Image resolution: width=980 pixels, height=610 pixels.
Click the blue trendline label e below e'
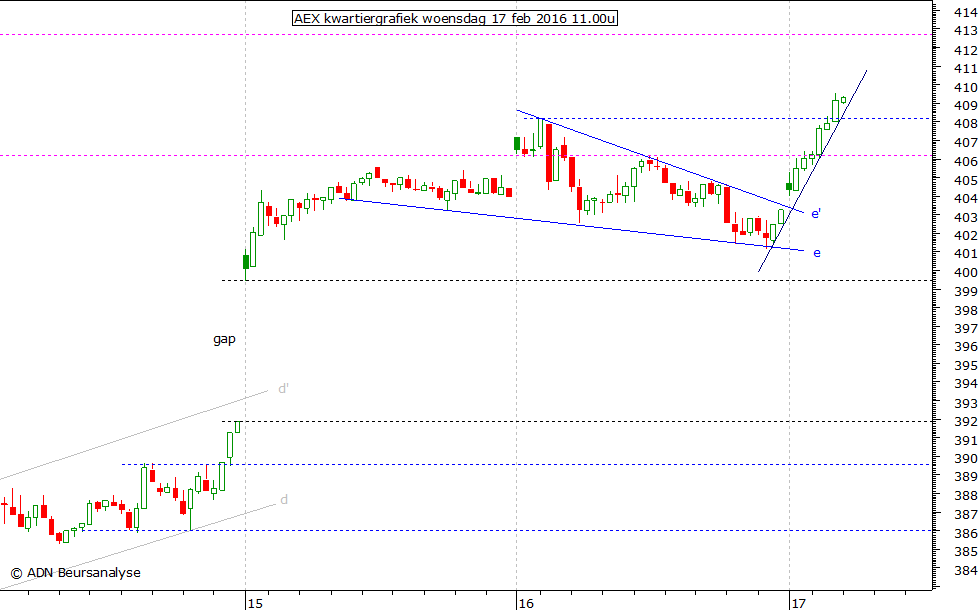coord(816,253)
